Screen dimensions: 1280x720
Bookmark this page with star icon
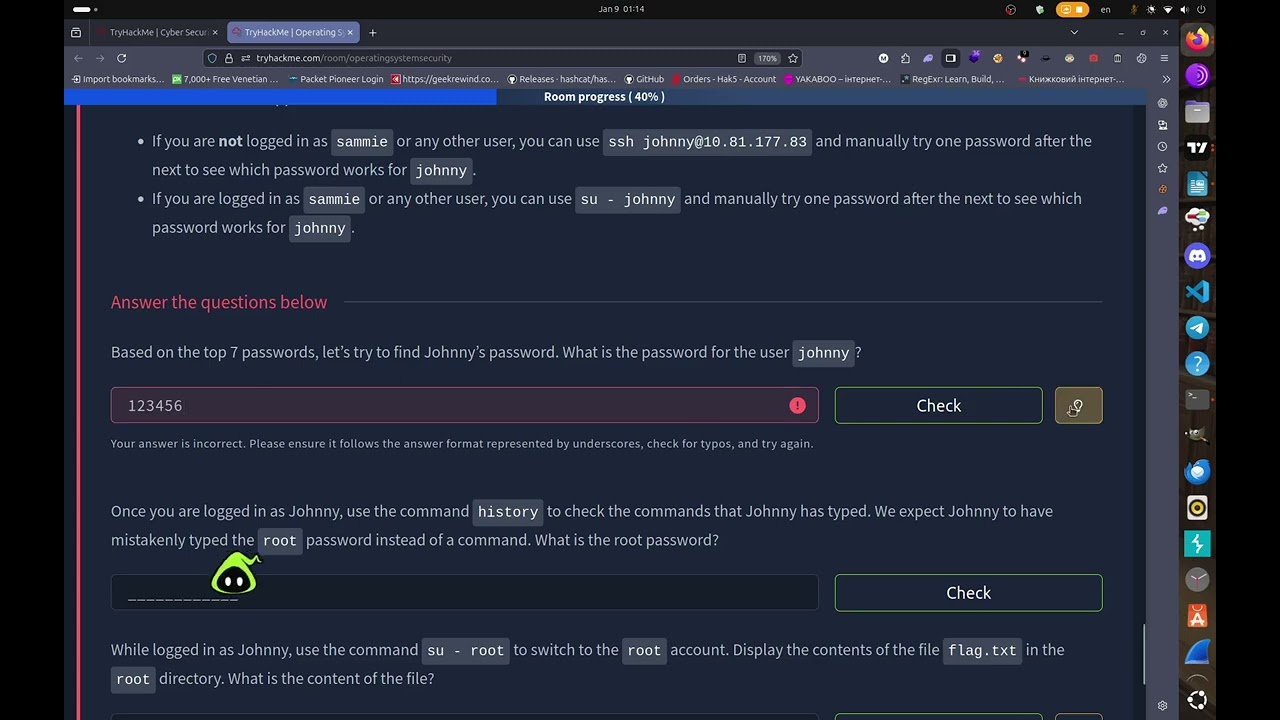point(793,58)
